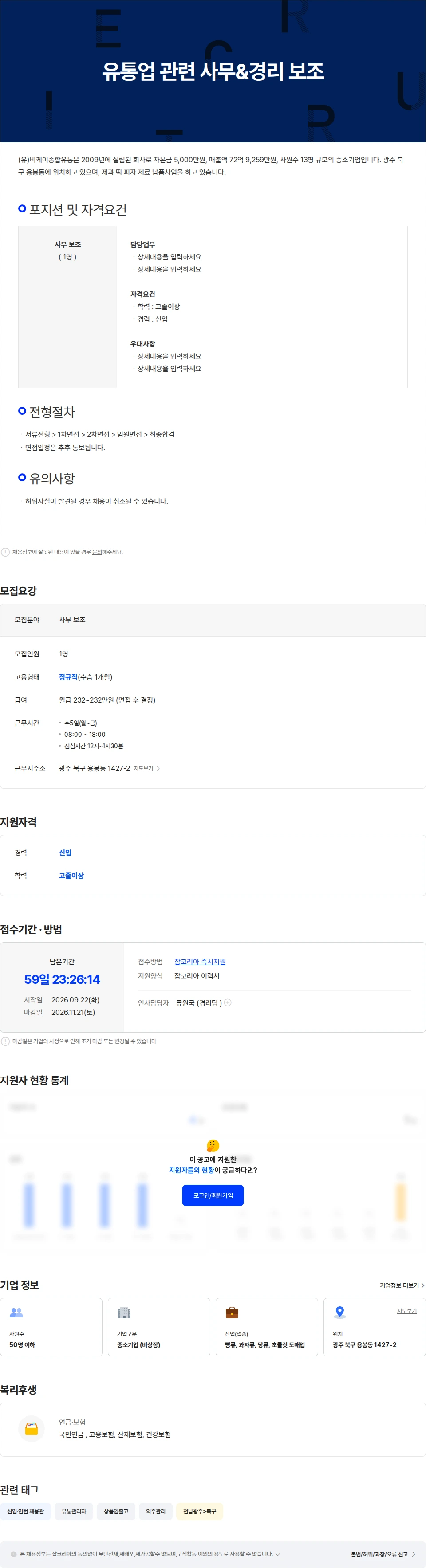Click exclamation icon beside 채용정보 notice
Viewport: 426px width, 1568px height.
pyautogui.click(x=5, y=551)
